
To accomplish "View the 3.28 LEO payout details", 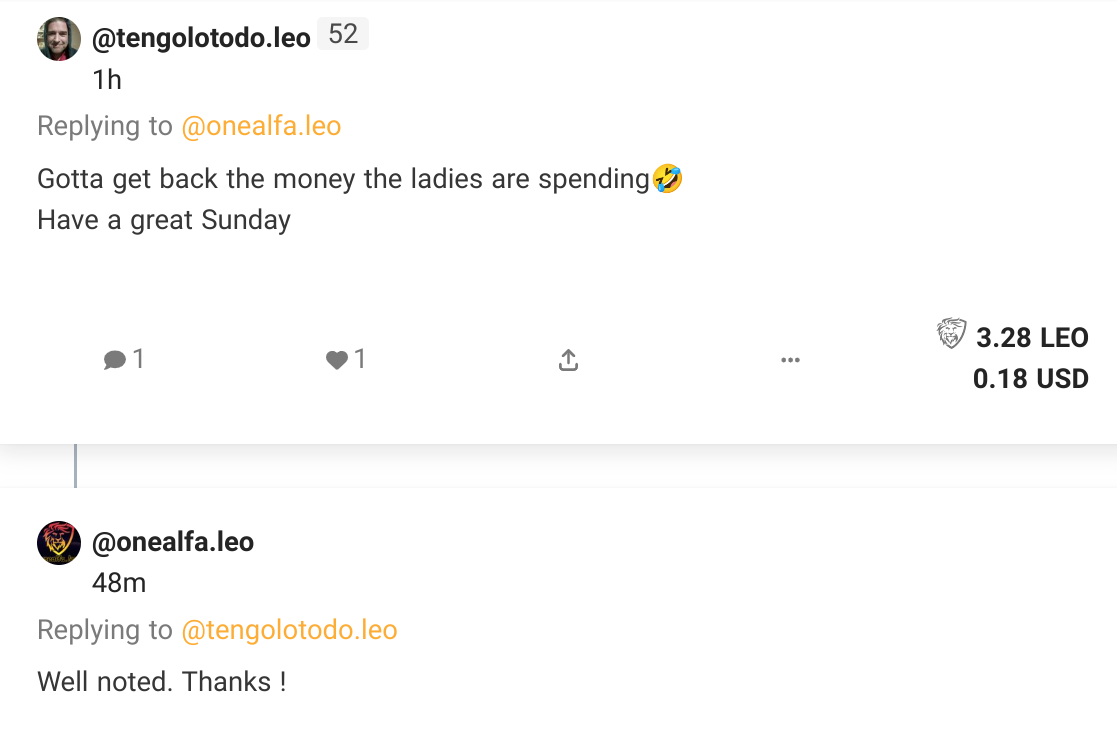I will (x=1032, y=338).
